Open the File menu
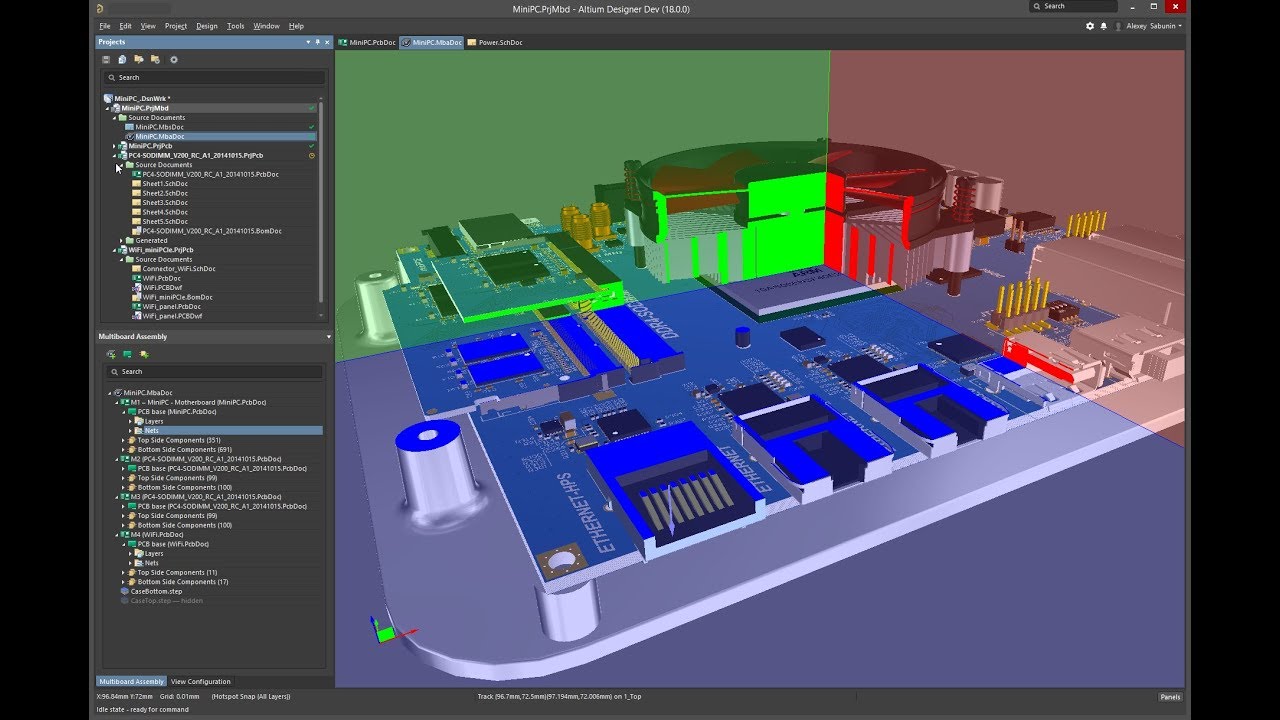 [x=104, y=26]
